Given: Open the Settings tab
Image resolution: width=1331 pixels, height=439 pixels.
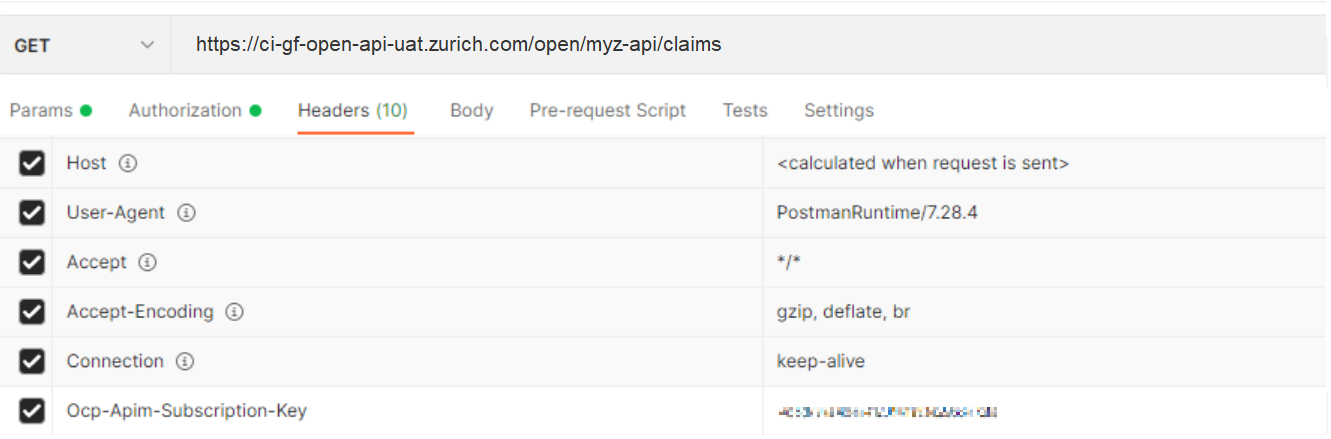Looking at the screenshot, I should tap(839, 111).
